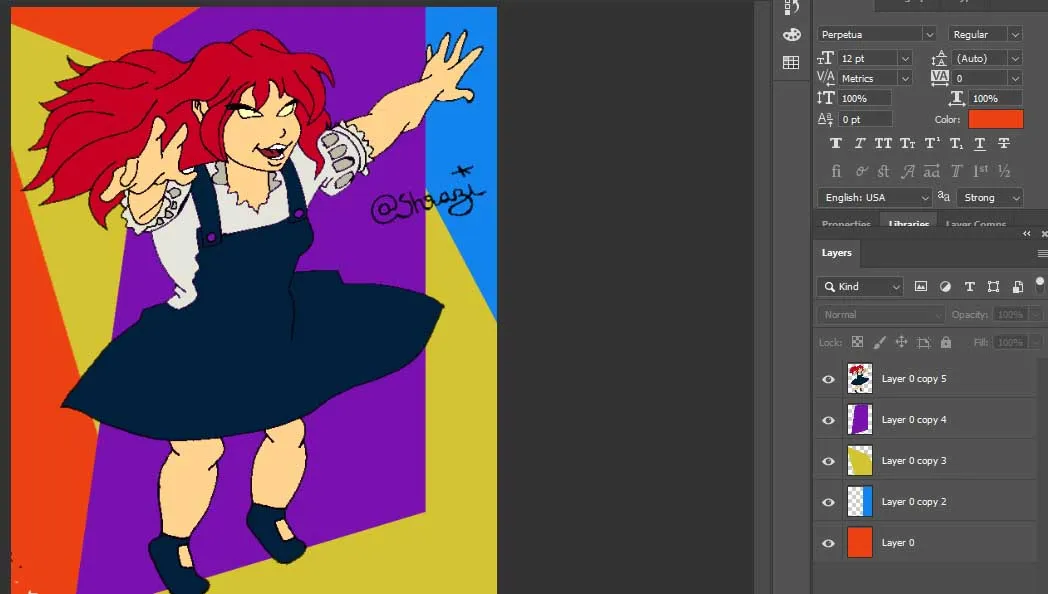Screen dimensions: 1048x594
Task: Filter layers by pixel layers icon
Action: pyautogui.click(x=921, y=287)
